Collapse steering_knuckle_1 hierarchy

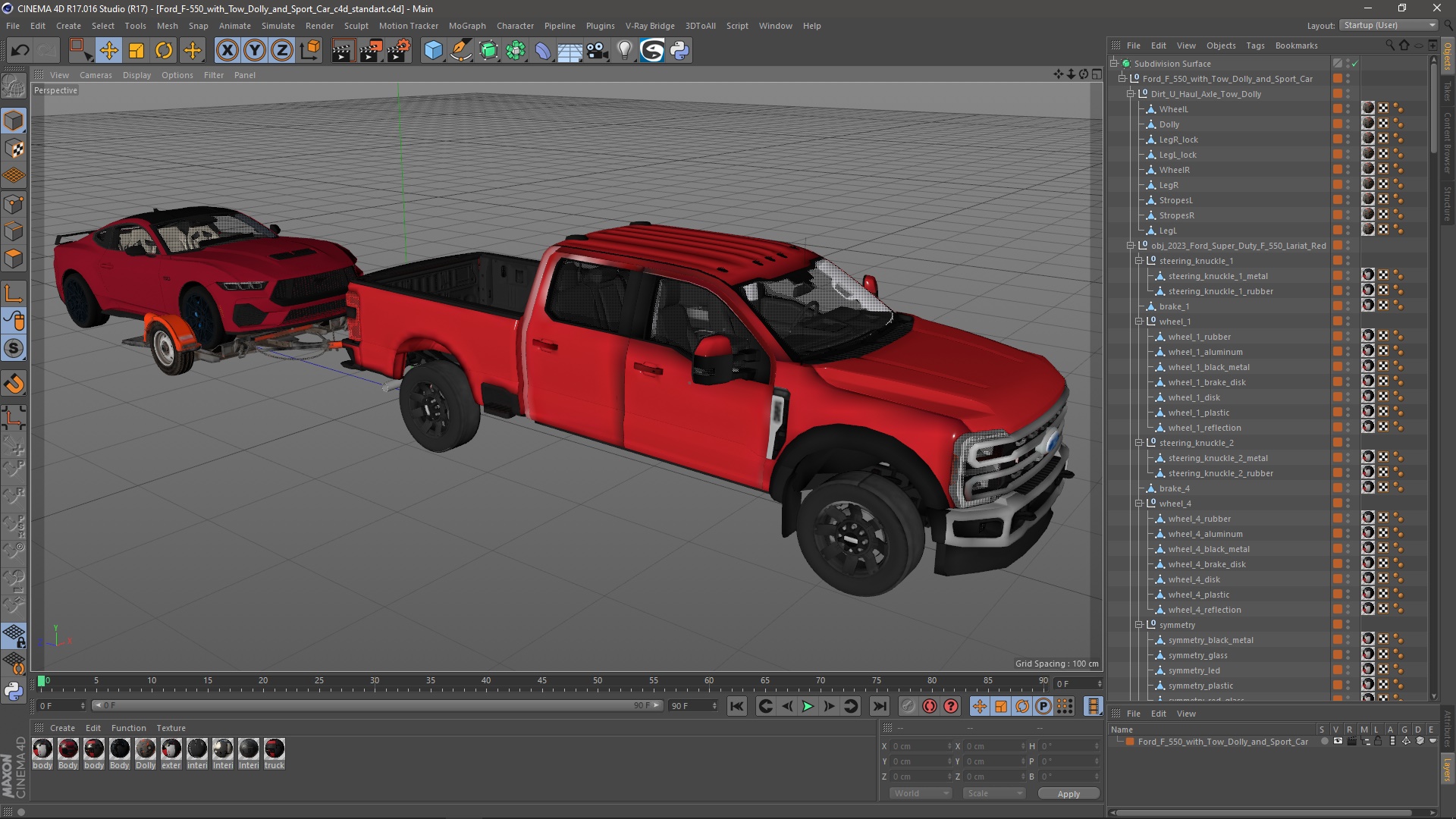1139,261
